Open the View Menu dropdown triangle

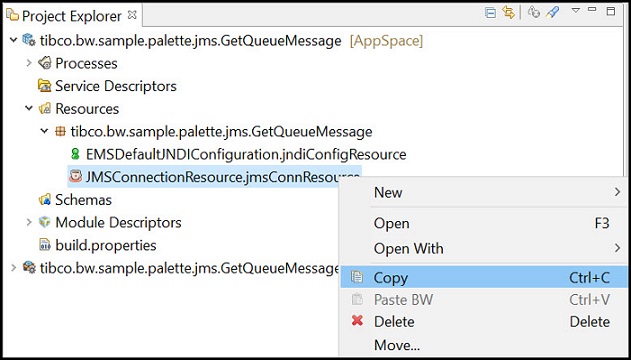pos(575,10)
